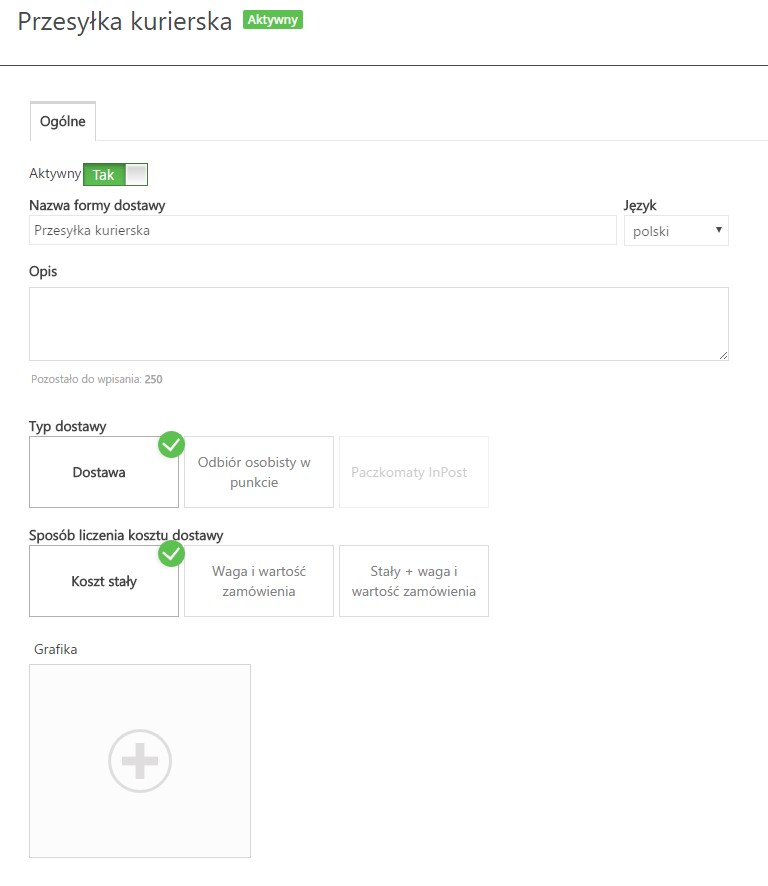Toggle the Aktywny switch off
The height and width of the screenshot is (886, 768).
coord(115,175)
